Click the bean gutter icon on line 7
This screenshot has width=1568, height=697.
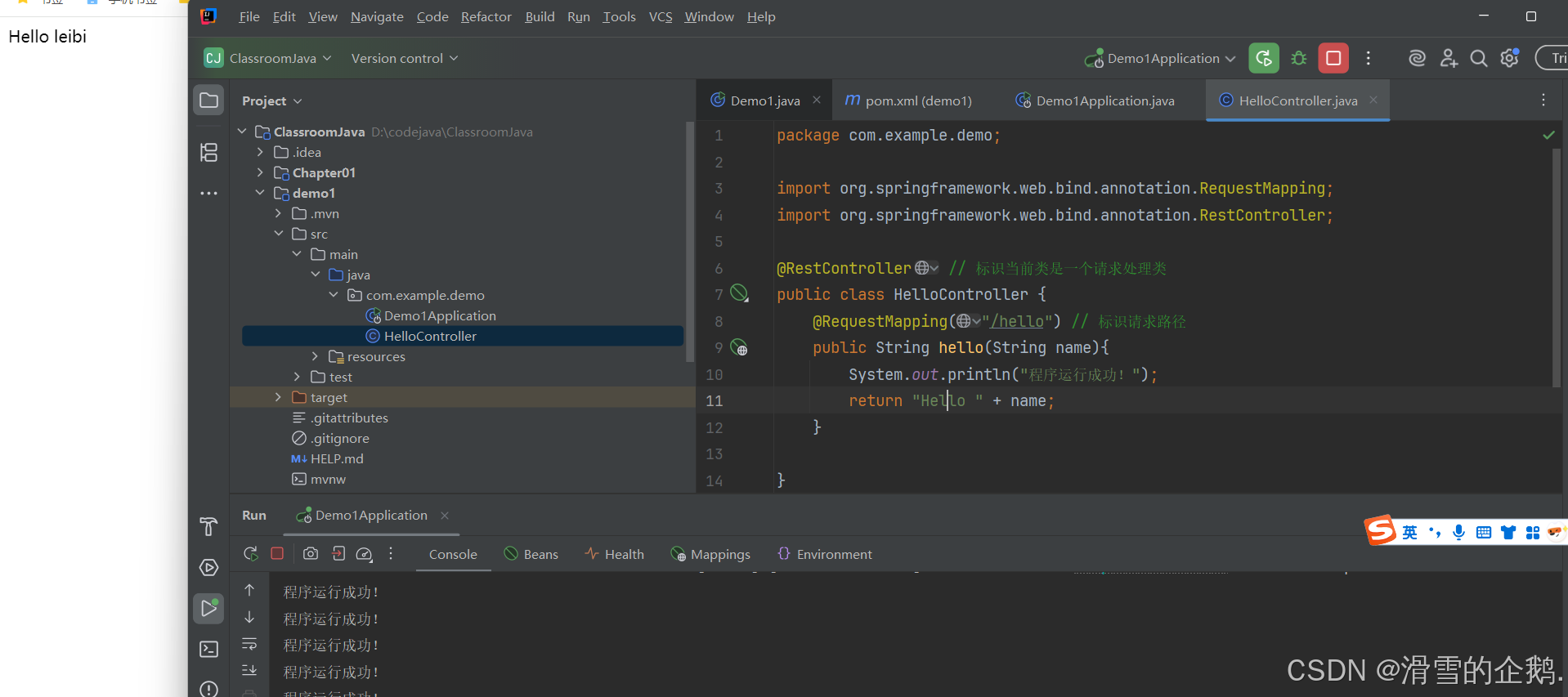739,293
